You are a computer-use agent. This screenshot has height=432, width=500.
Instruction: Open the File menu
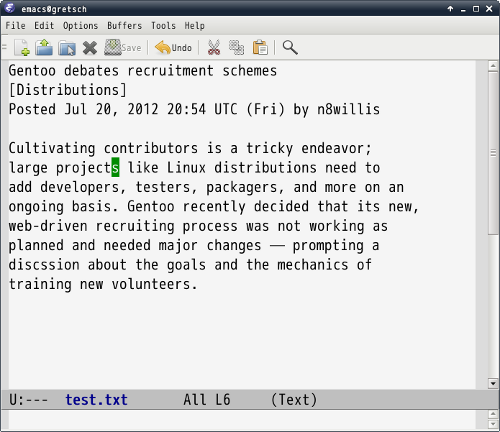[15, 26]
